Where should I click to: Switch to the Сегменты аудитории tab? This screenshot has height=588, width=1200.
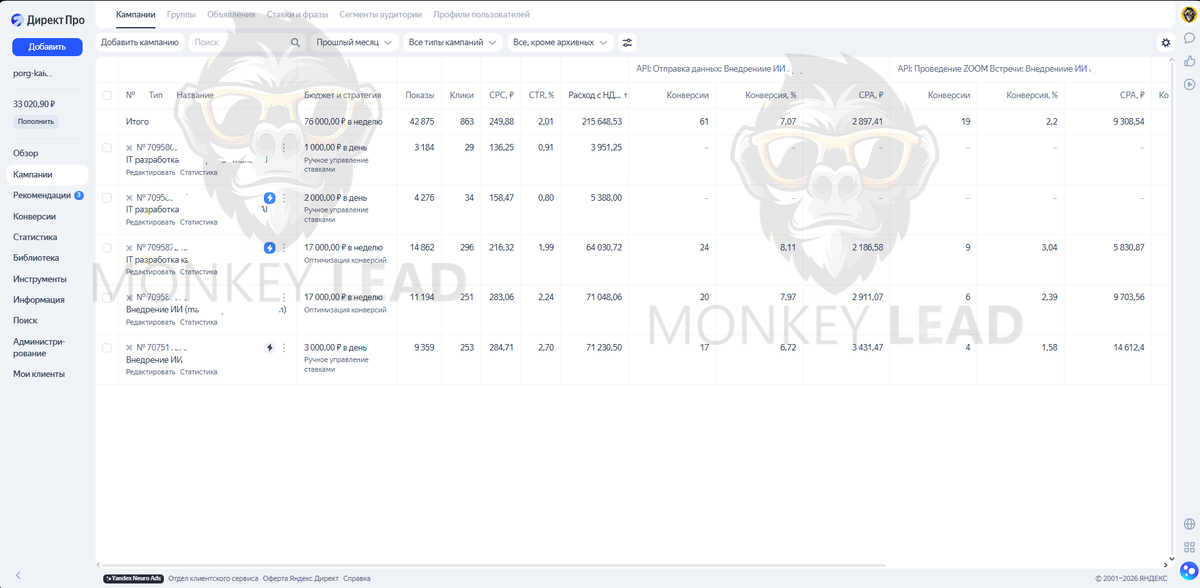[x=380, y=15]
